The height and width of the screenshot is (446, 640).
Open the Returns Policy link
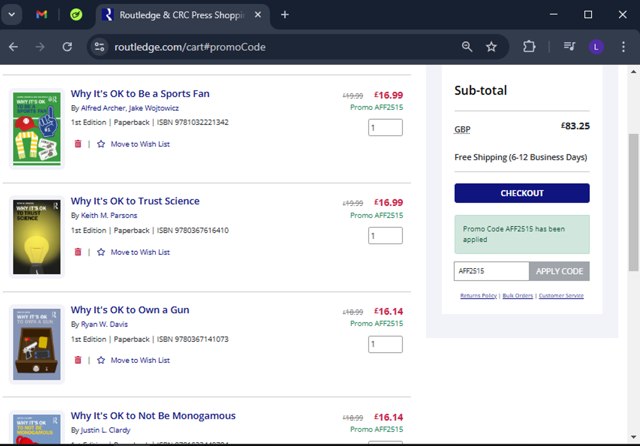point(478,295)
